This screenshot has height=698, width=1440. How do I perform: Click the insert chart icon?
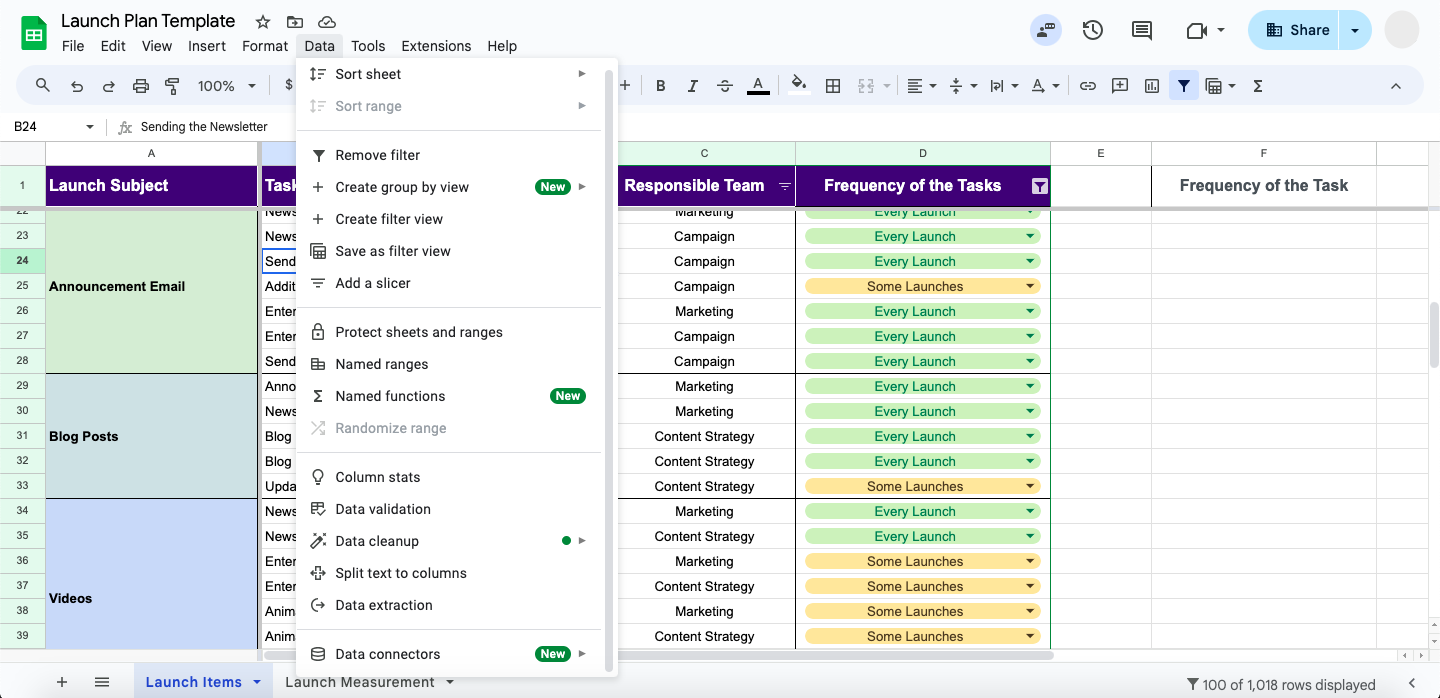1152,86
